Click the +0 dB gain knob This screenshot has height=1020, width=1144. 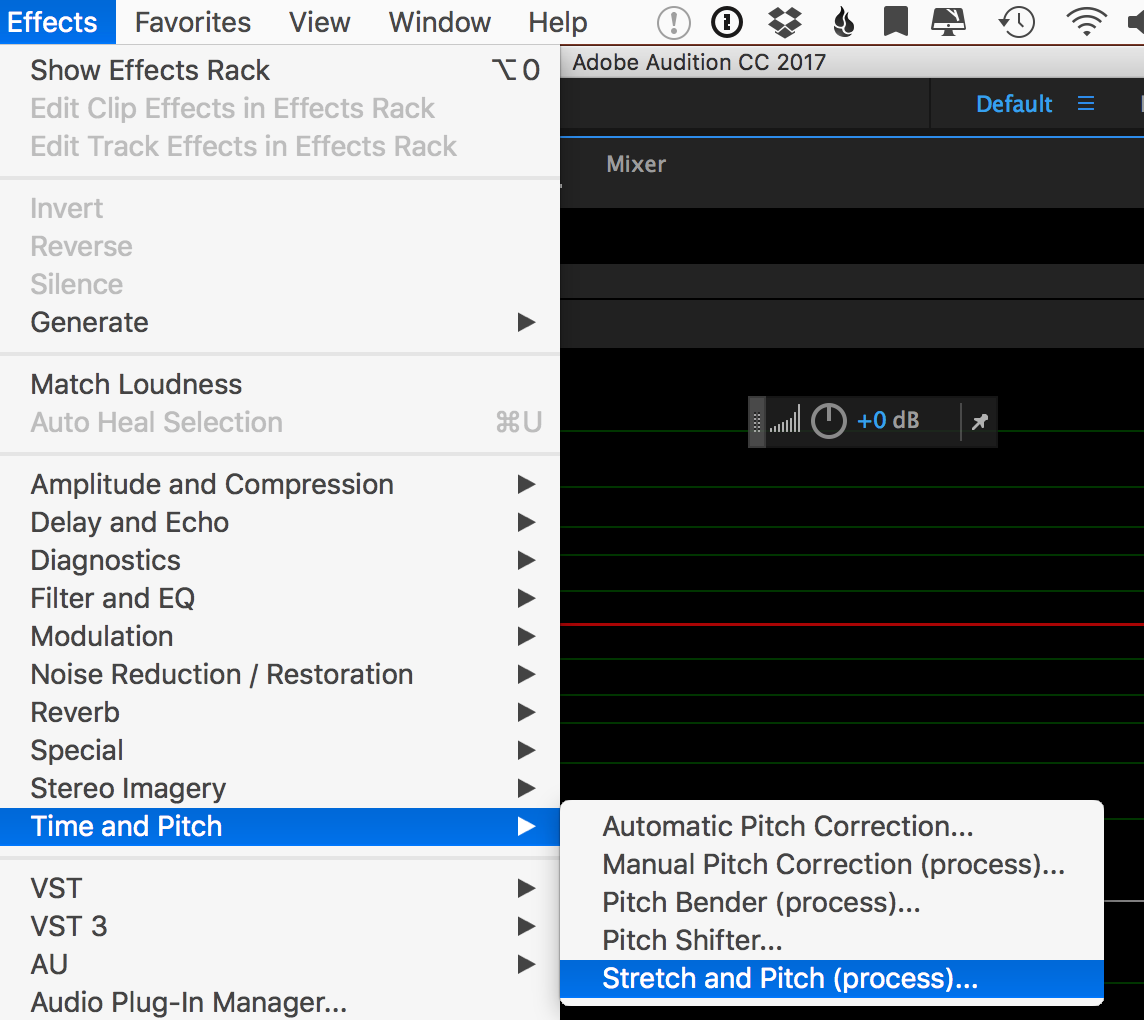pos(828,420)
